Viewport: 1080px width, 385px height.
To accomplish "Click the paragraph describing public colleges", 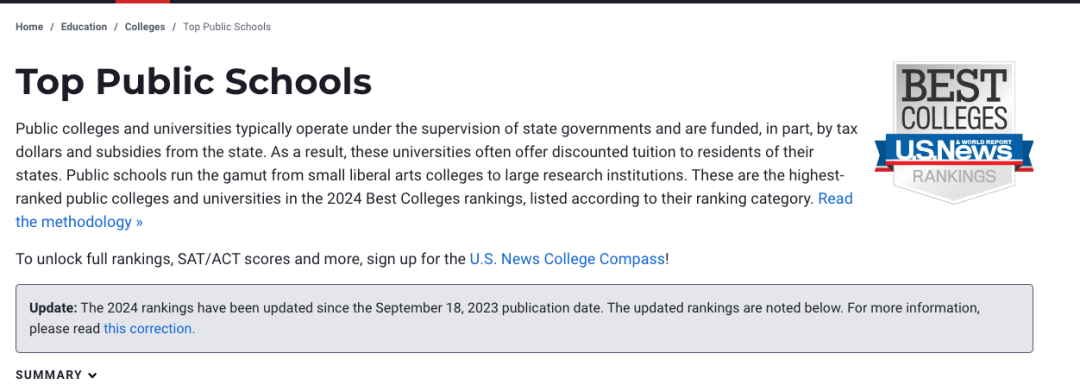I will click(436, 176).
